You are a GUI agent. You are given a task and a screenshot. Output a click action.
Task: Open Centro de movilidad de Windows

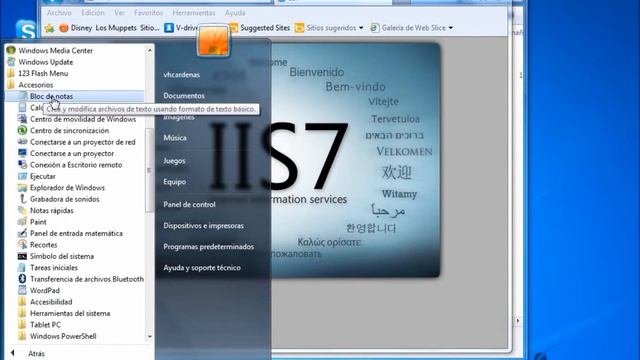pyautogui.click(x=83, y=119)
